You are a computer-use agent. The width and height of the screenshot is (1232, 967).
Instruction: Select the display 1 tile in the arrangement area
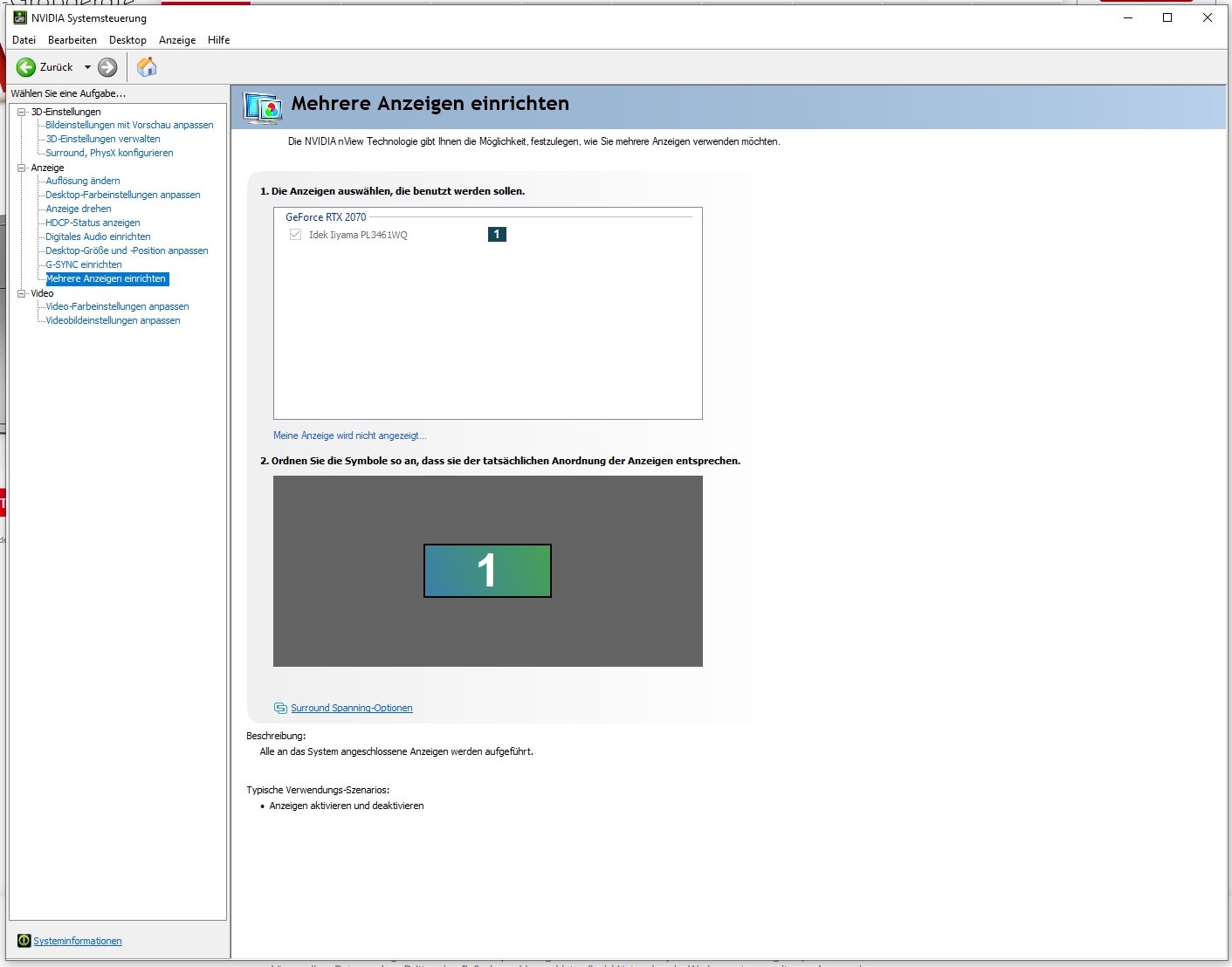(x=487, y=571)
